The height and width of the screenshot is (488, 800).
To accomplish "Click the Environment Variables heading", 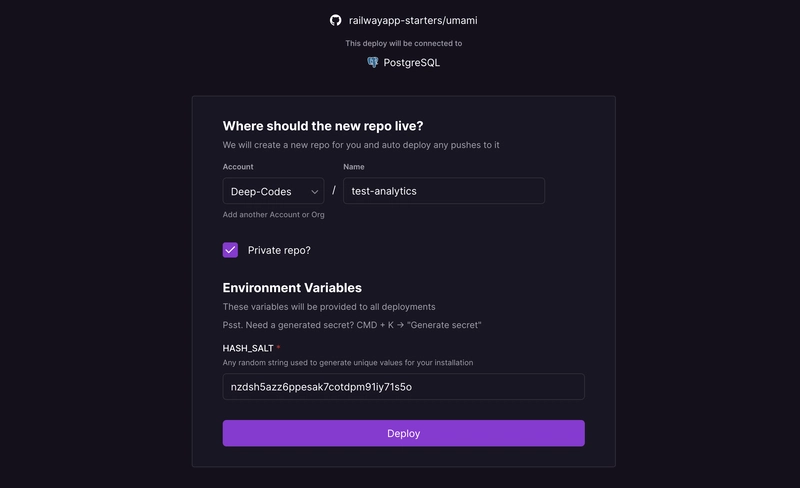I will pos(292,288).
